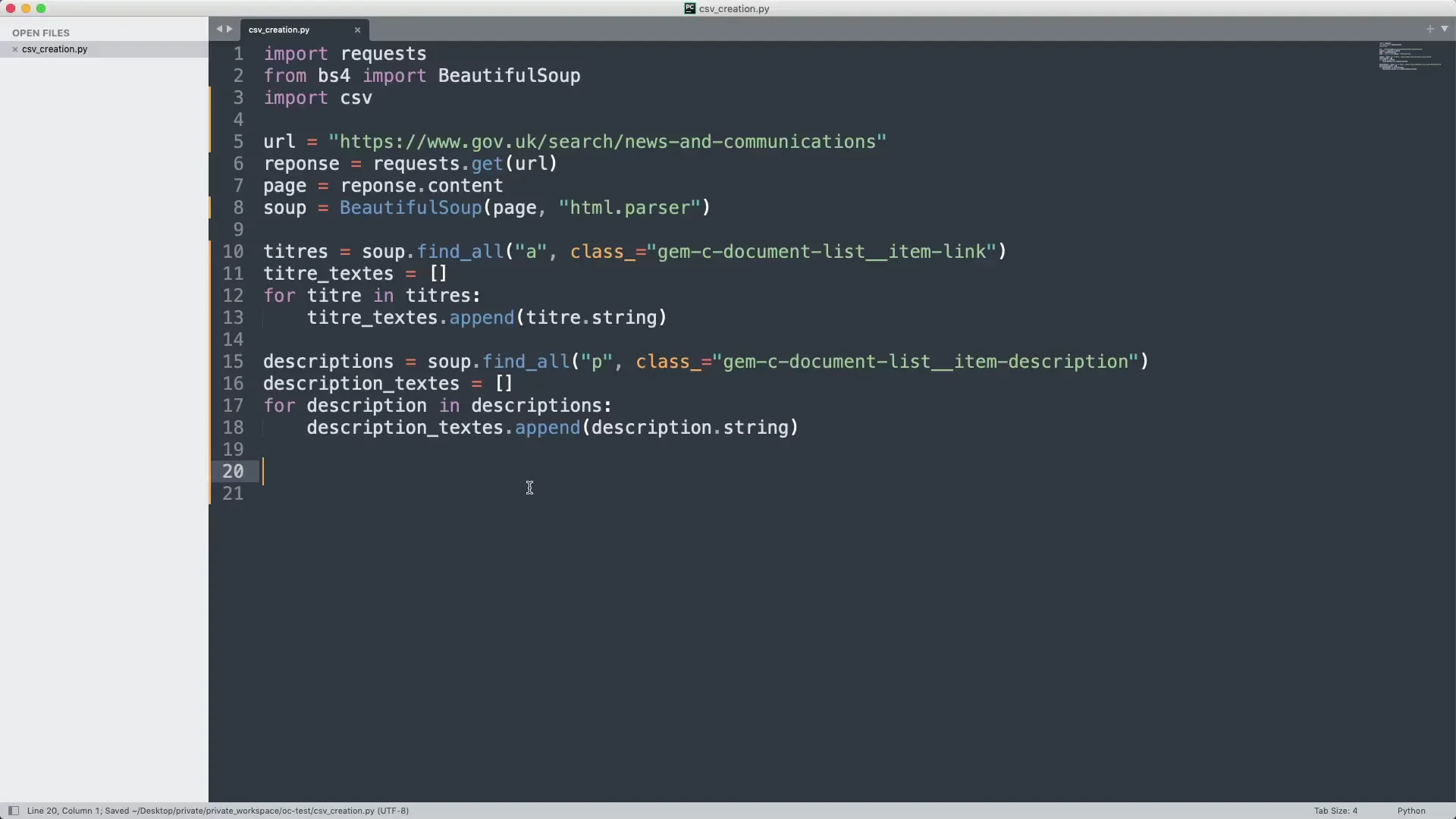Click the green fullscreen window button
Image resolution: width=1456 pixels, height=819 pixels.
pyautogui.click(x=41, y=8)
